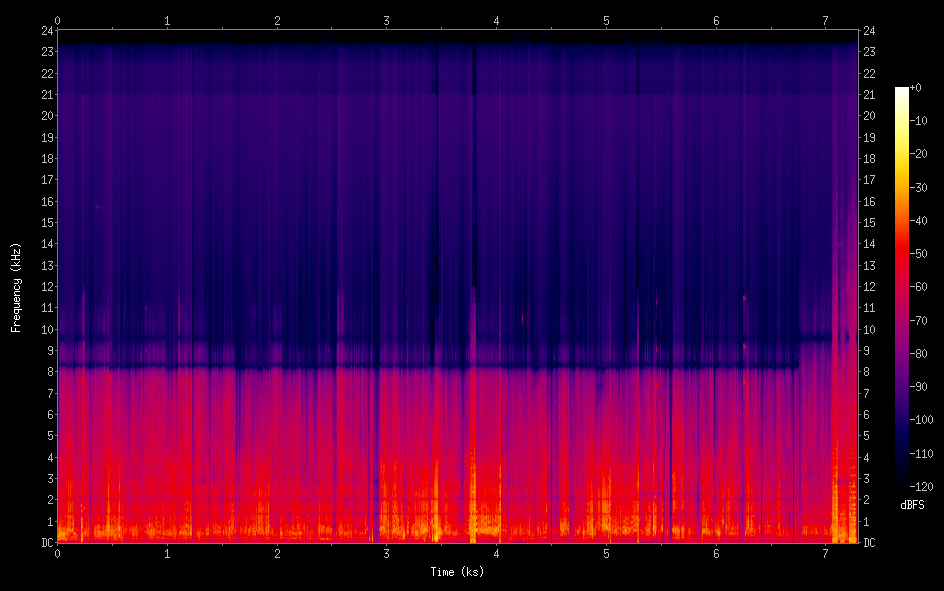Click the dBFS label under the color bar

click(x=912, y=506)
